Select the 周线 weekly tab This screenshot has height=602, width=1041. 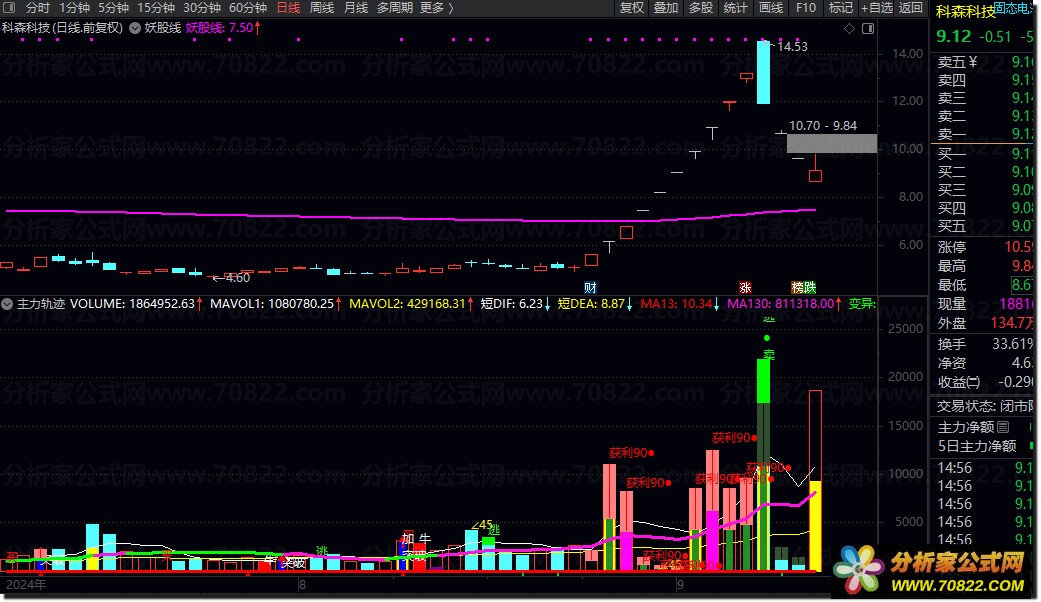coord(322,8)
